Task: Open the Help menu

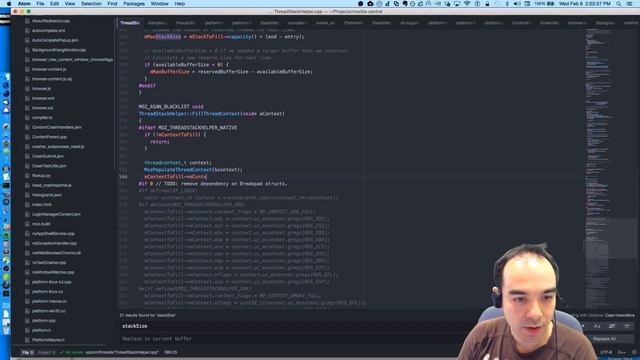Action: (180, 4)
